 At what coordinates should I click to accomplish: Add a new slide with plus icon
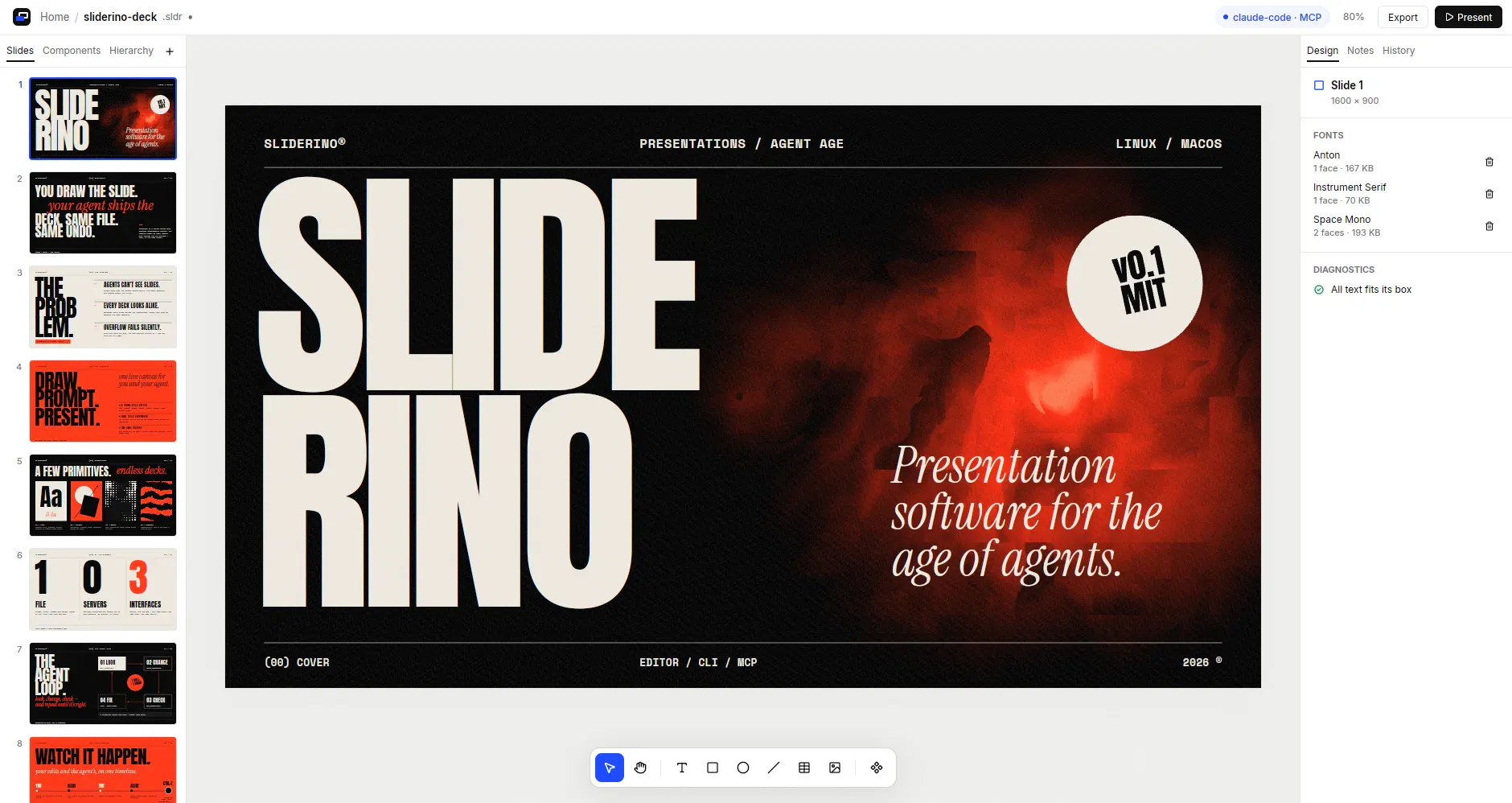click(170, 51)
